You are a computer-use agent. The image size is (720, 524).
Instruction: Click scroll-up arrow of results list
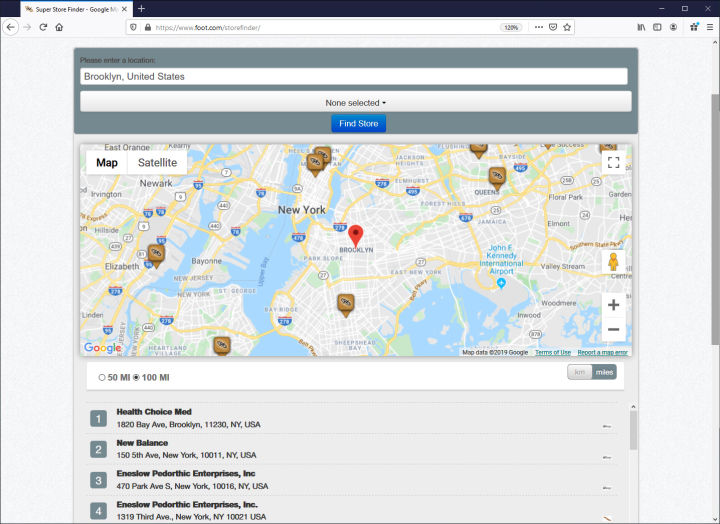coord(633,407)
